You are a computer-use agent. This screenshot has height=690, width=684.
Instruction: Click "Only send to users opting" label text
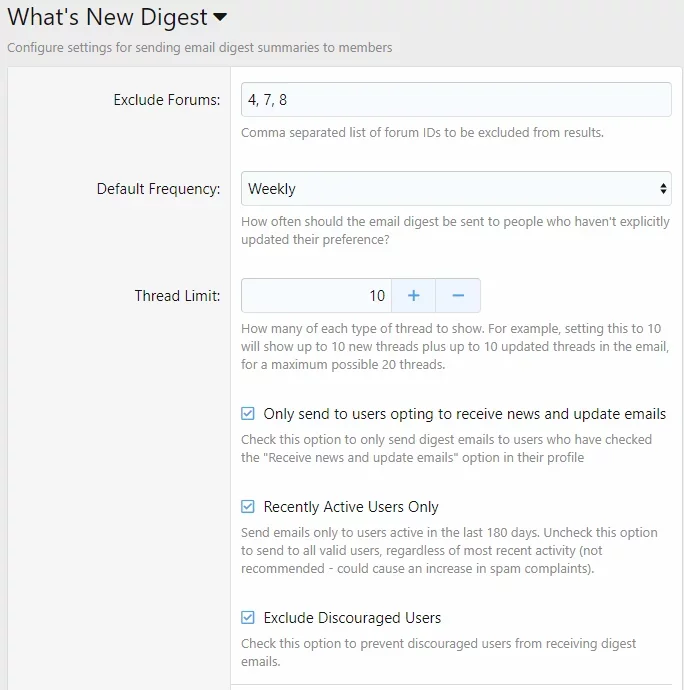(x=464, y=414)
